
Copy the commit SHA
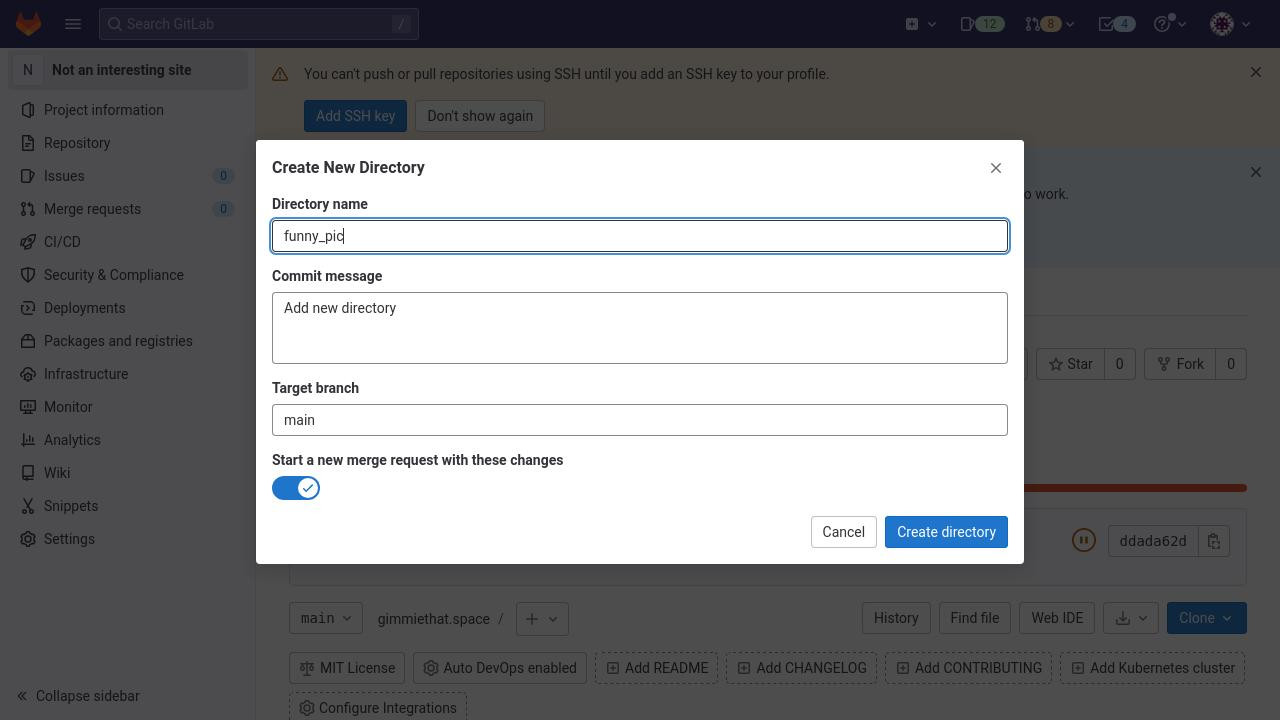point(1214,541)
